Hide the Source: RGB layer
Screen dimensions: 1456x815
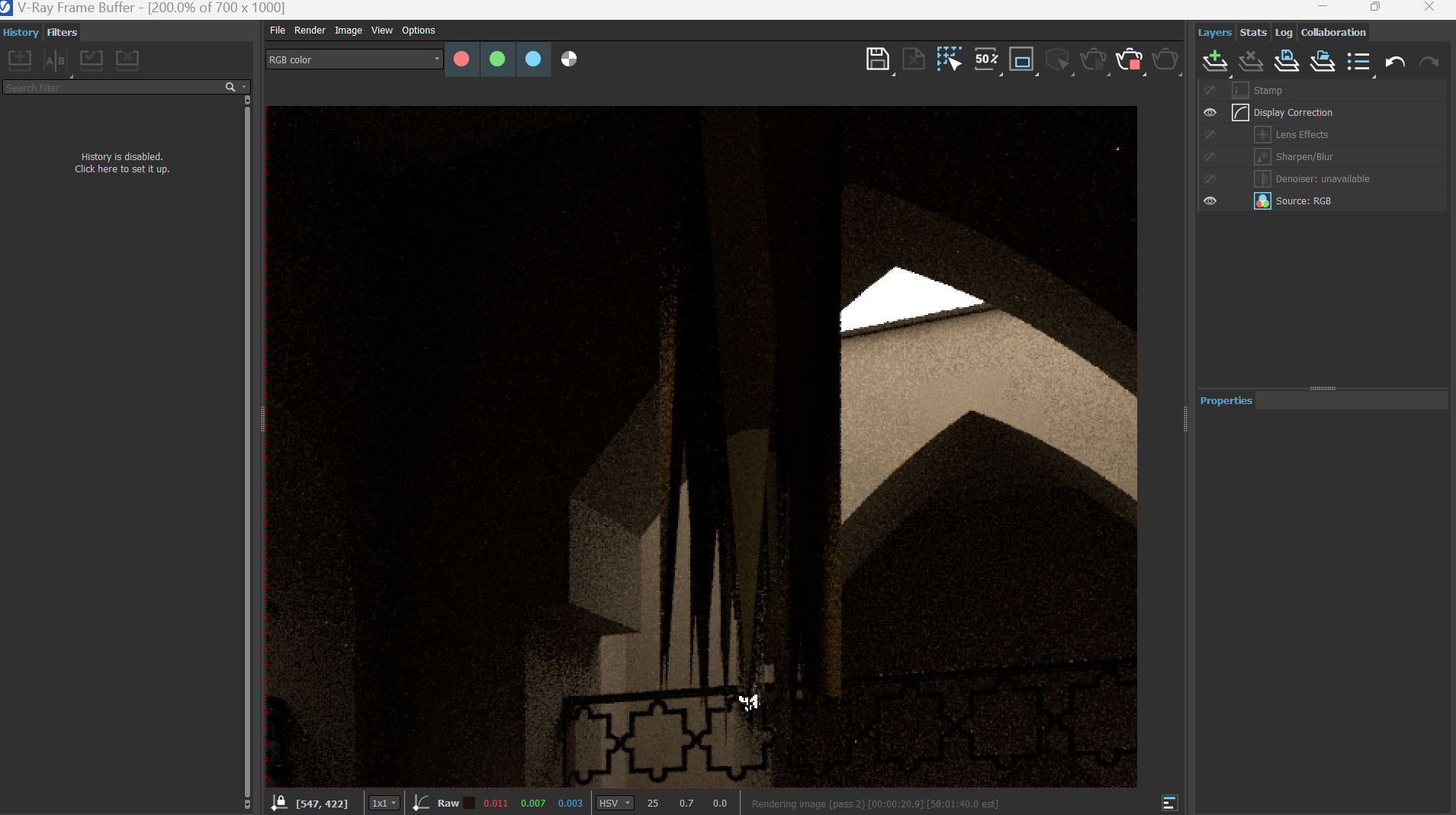click(1210, 201)
